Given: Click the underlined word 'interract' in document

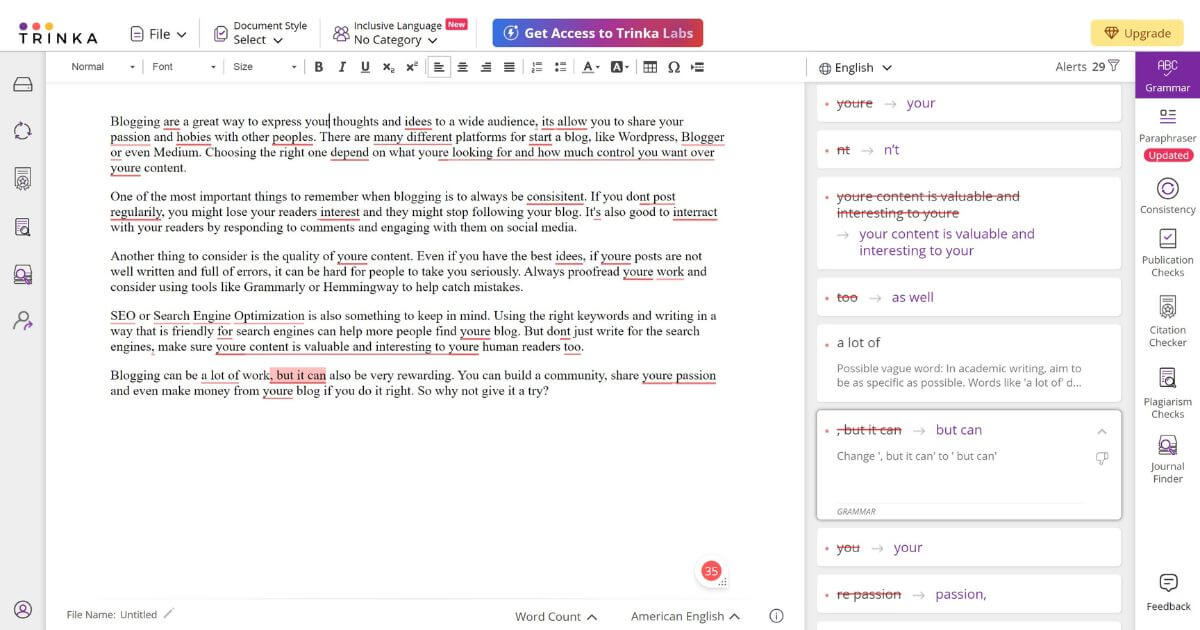Looking at the screenshot, I should click(x=695, y=212).
